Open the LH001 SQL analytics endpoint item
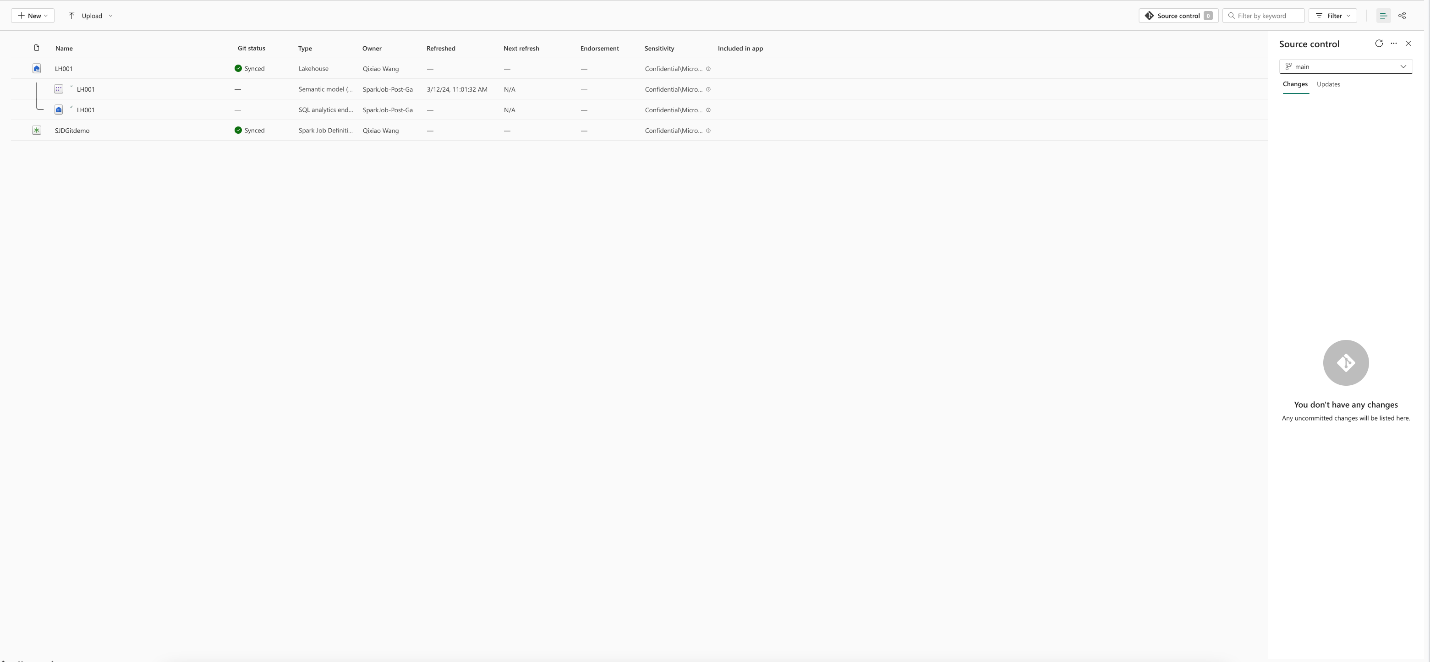The width and height of the screenshot is (1430, 662). tap(86, 110)
